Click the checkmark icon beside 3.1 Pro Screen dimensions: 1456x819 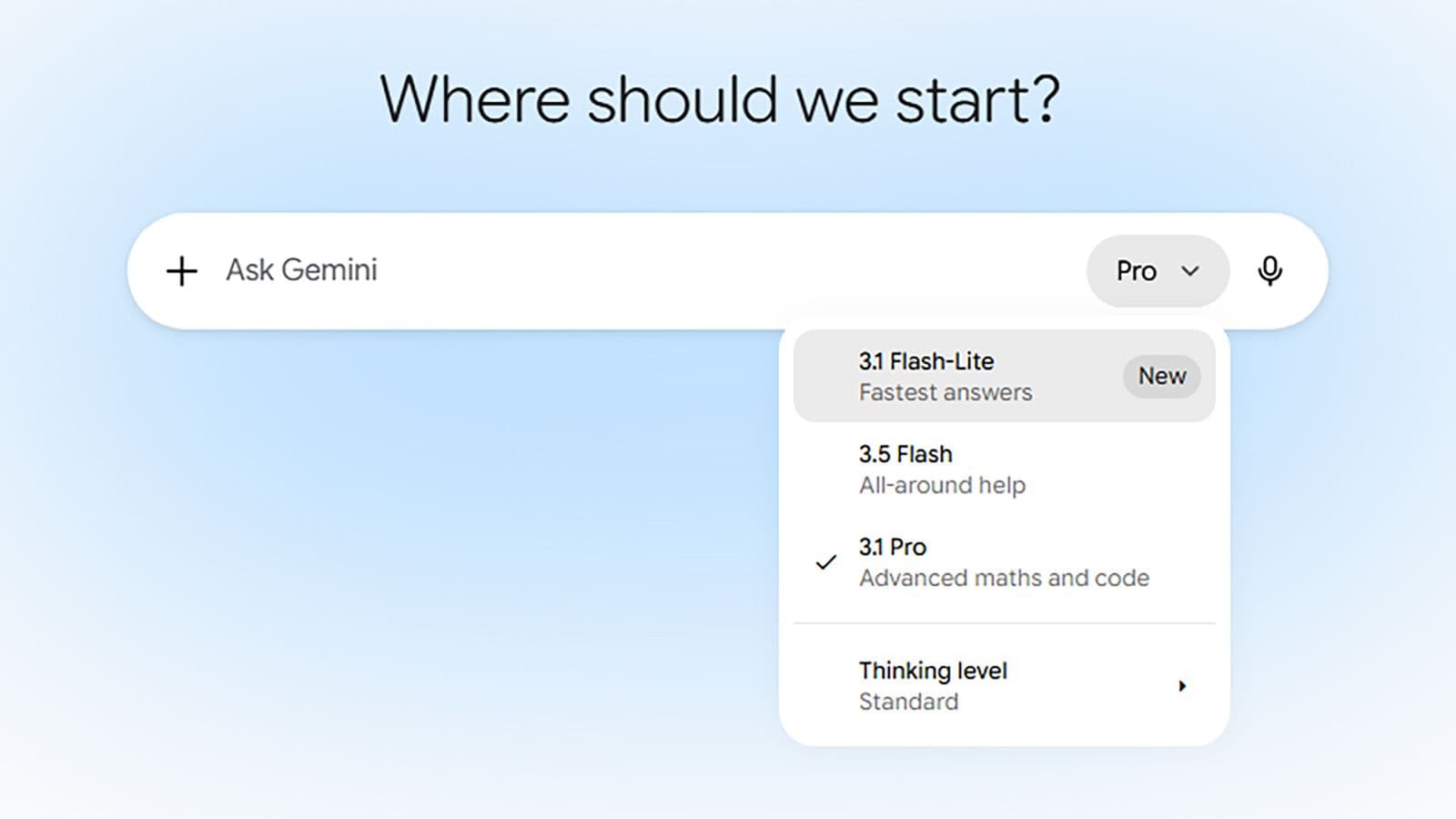[x=825, y=562]
